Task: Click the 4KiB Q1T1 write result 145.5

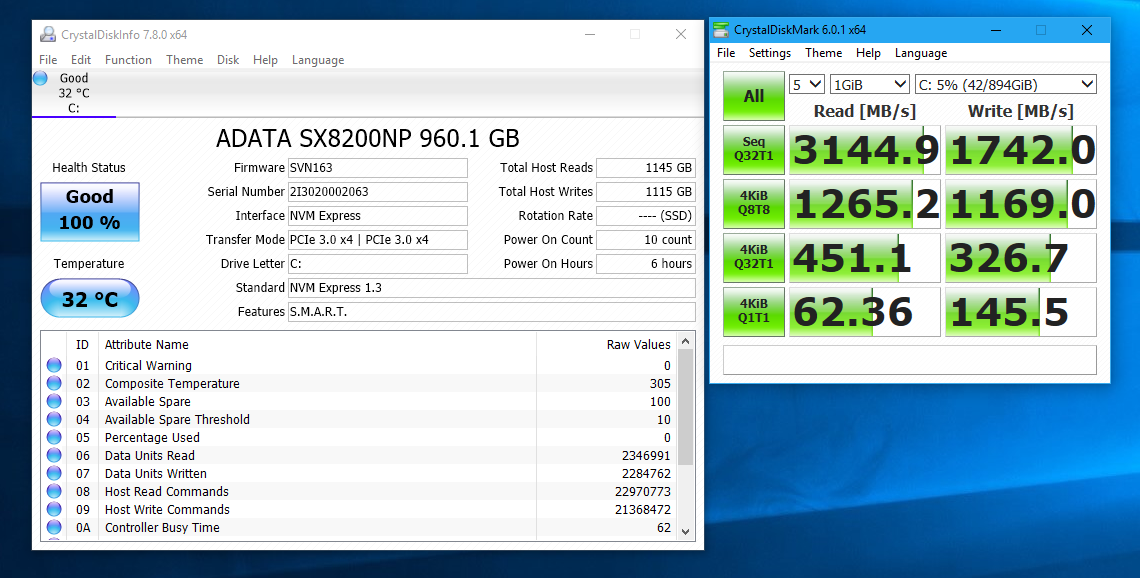Action: pyautogui.click(x=1021, y=311)
